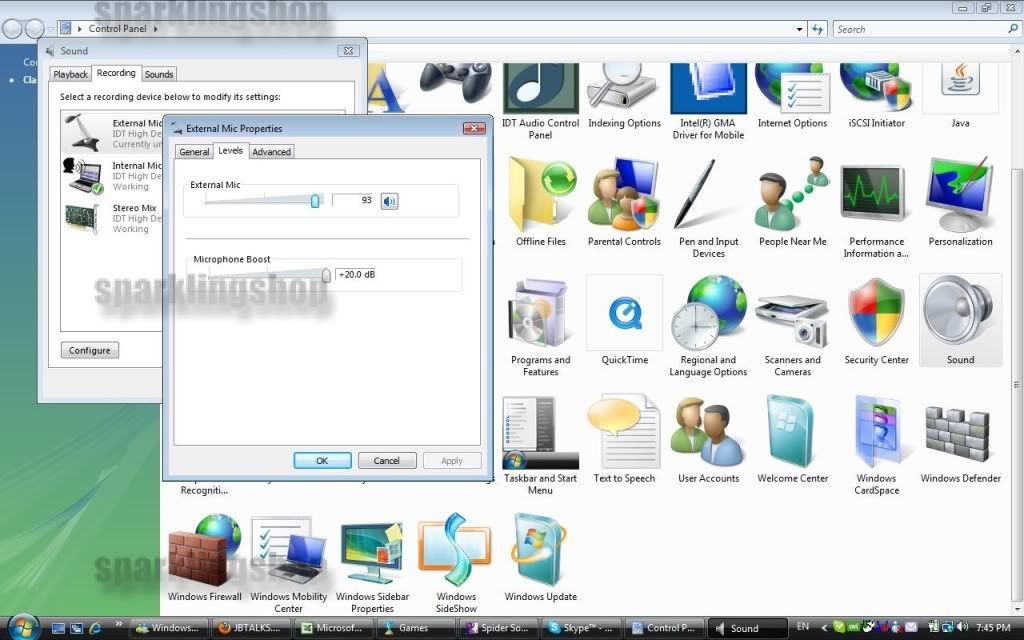
Task: Click OK in External Mic Properties
Action: pos(322,461)
